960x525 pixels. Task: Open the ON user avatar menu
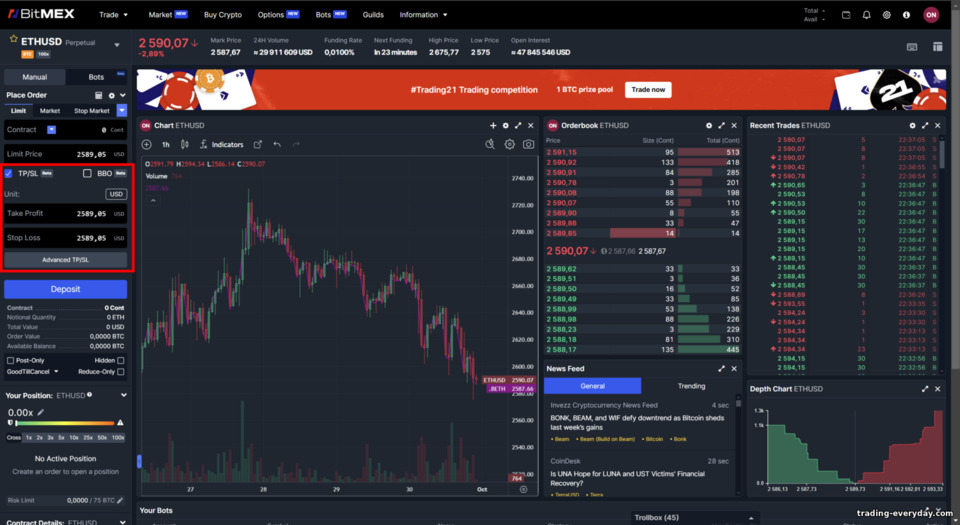pos(931,15)
